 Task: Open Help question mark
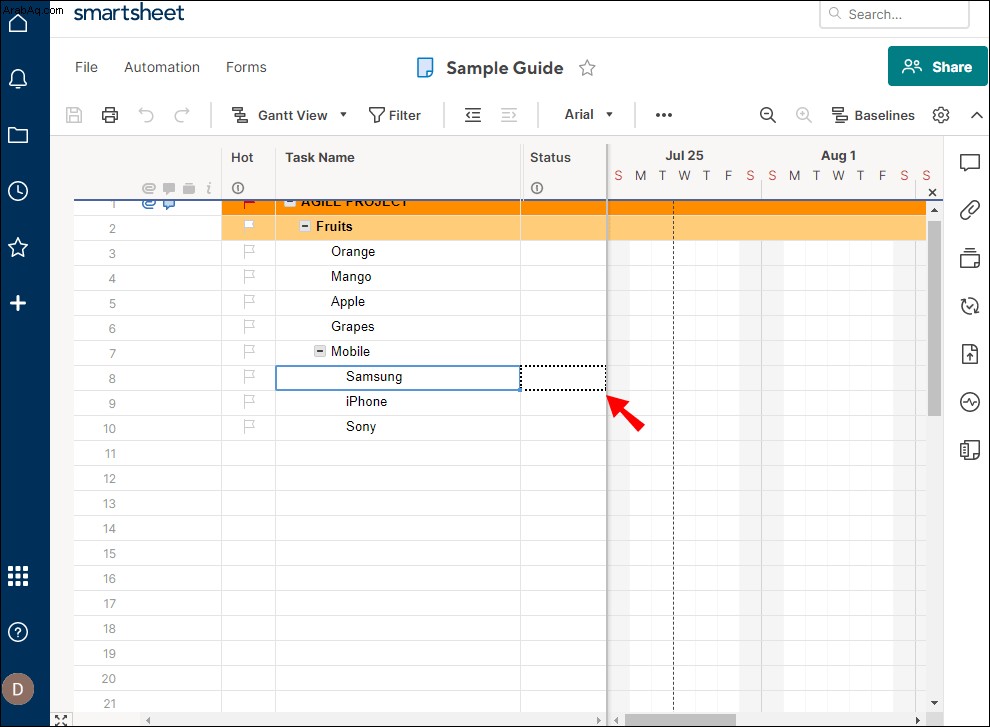point(18,632)
